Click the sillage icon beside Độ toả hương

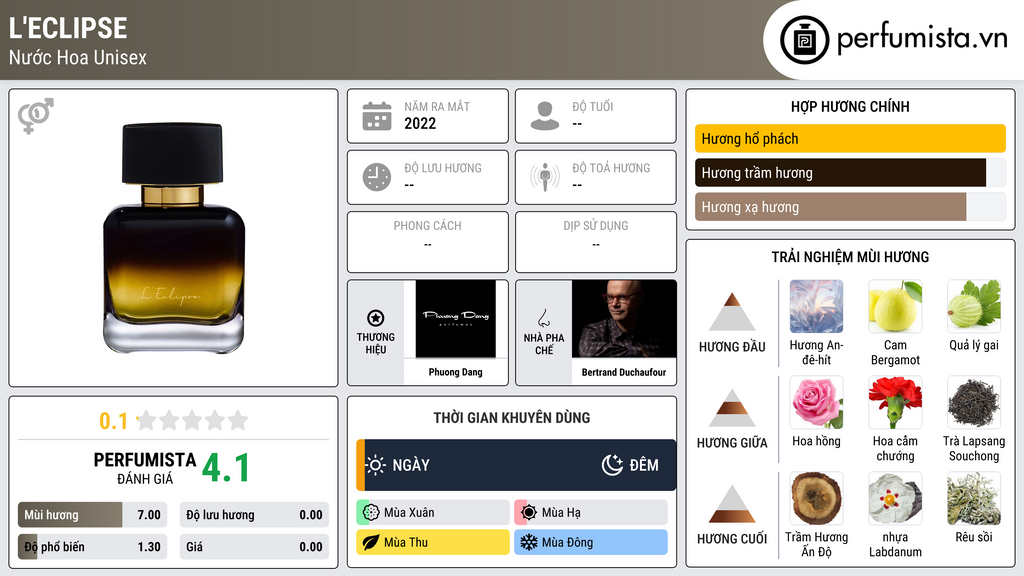545,177
